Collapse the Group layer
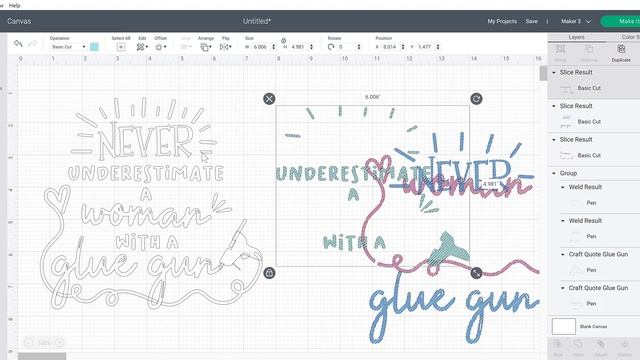 pos(554,173)
